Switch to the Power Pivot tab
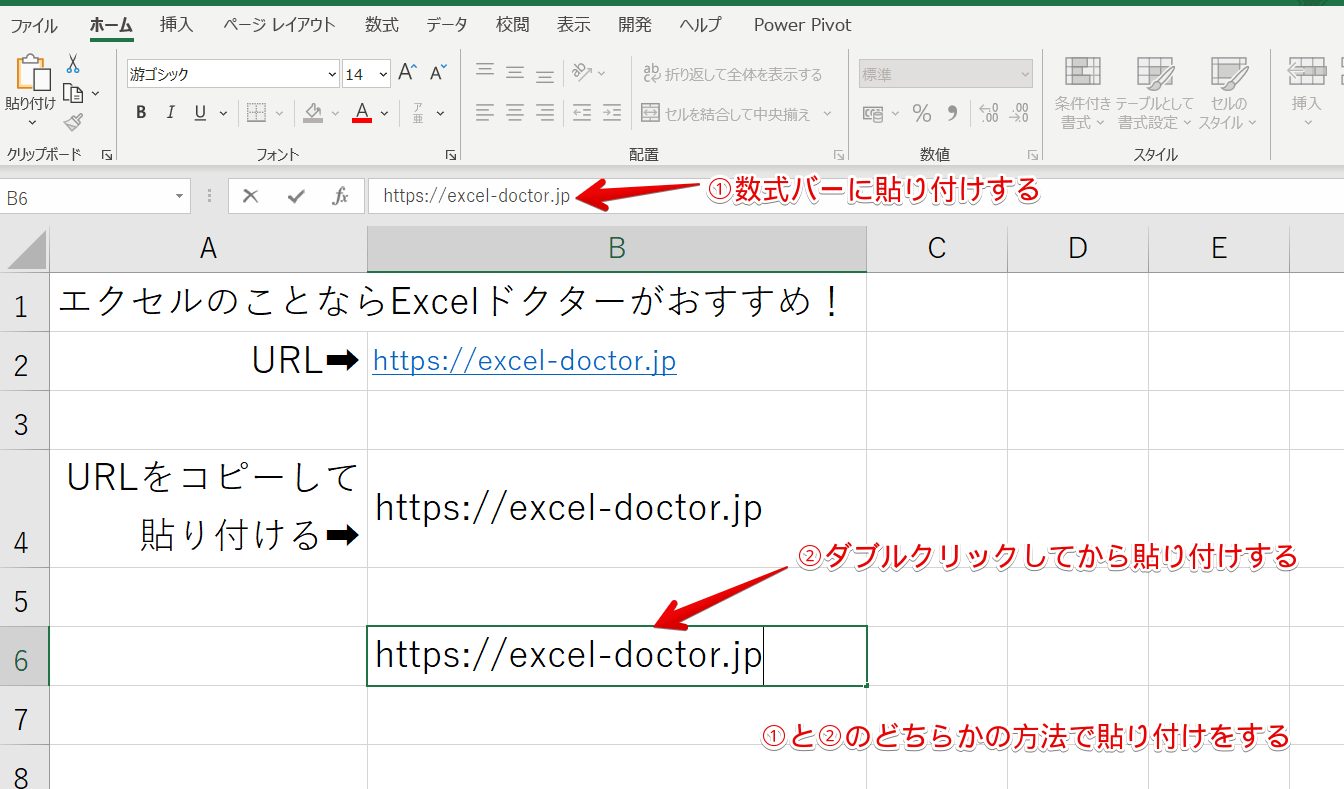 point(803,25)
